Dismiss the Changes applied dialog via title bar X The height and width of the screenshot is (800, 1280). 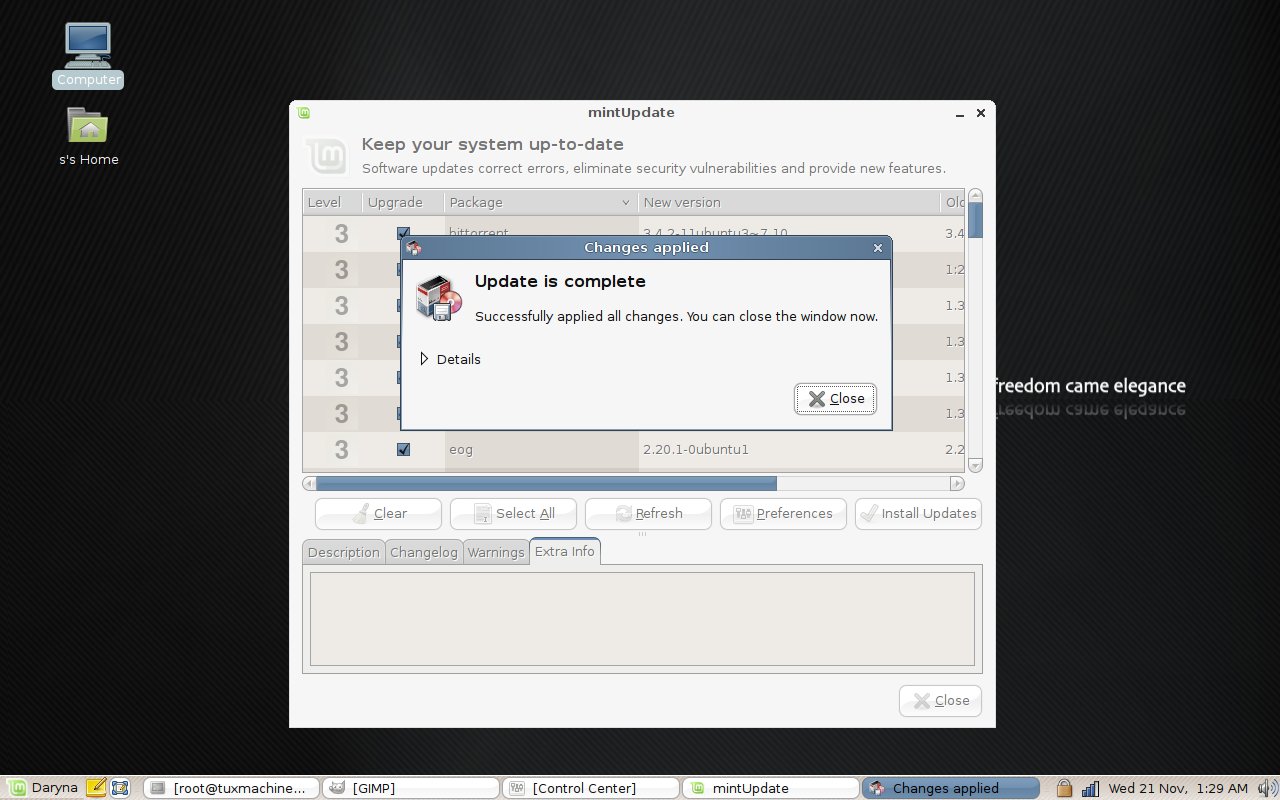878,248
